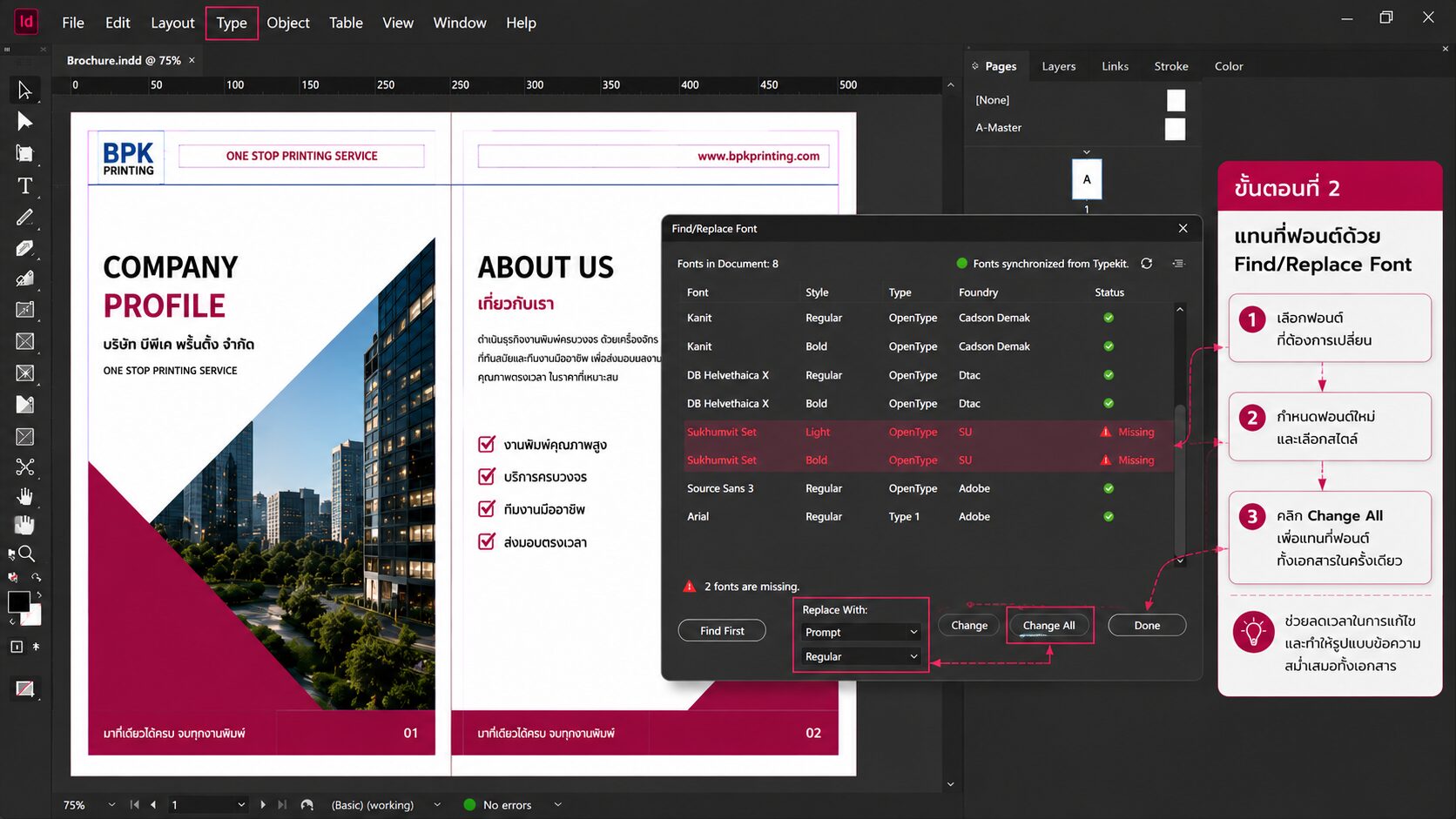Close the Find/Replace Font dialog
Screen dimensions: 1456x819
click(x=1183, y=228)
